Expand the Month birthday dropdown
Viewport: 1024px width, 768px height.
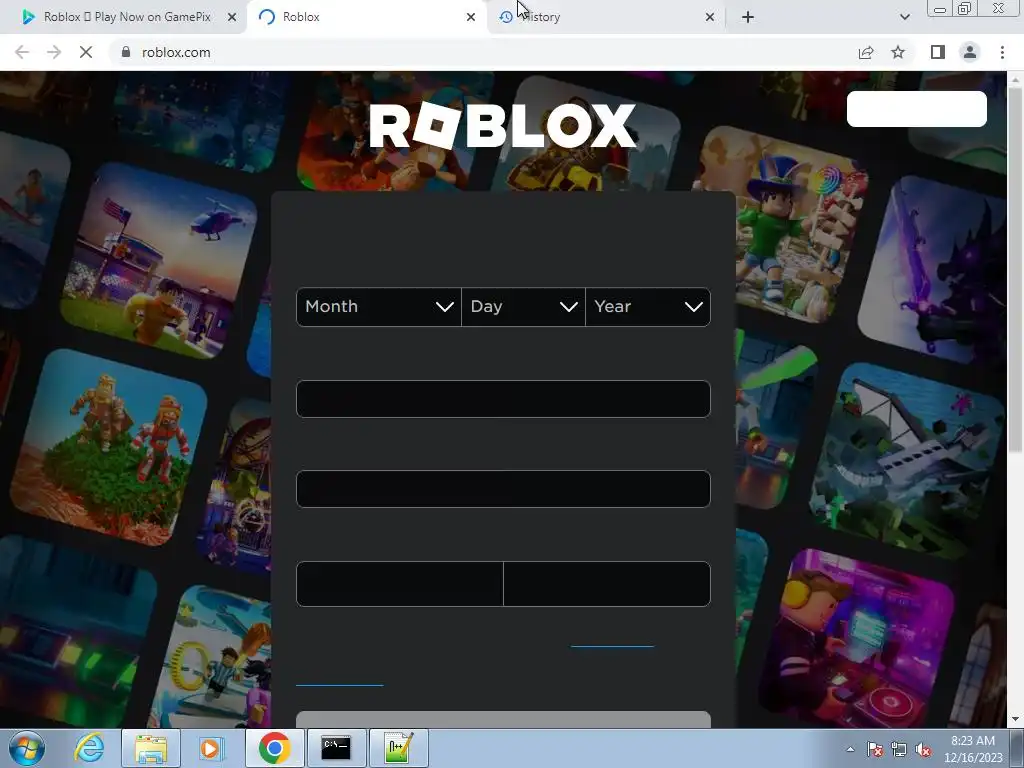coord(379,307)
